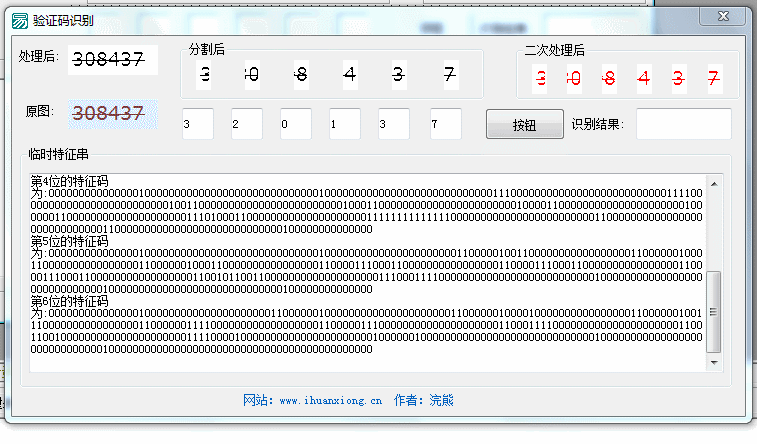Click the 原图 original captcha image
The image size is (757, 444).
(x=112, y=114)
